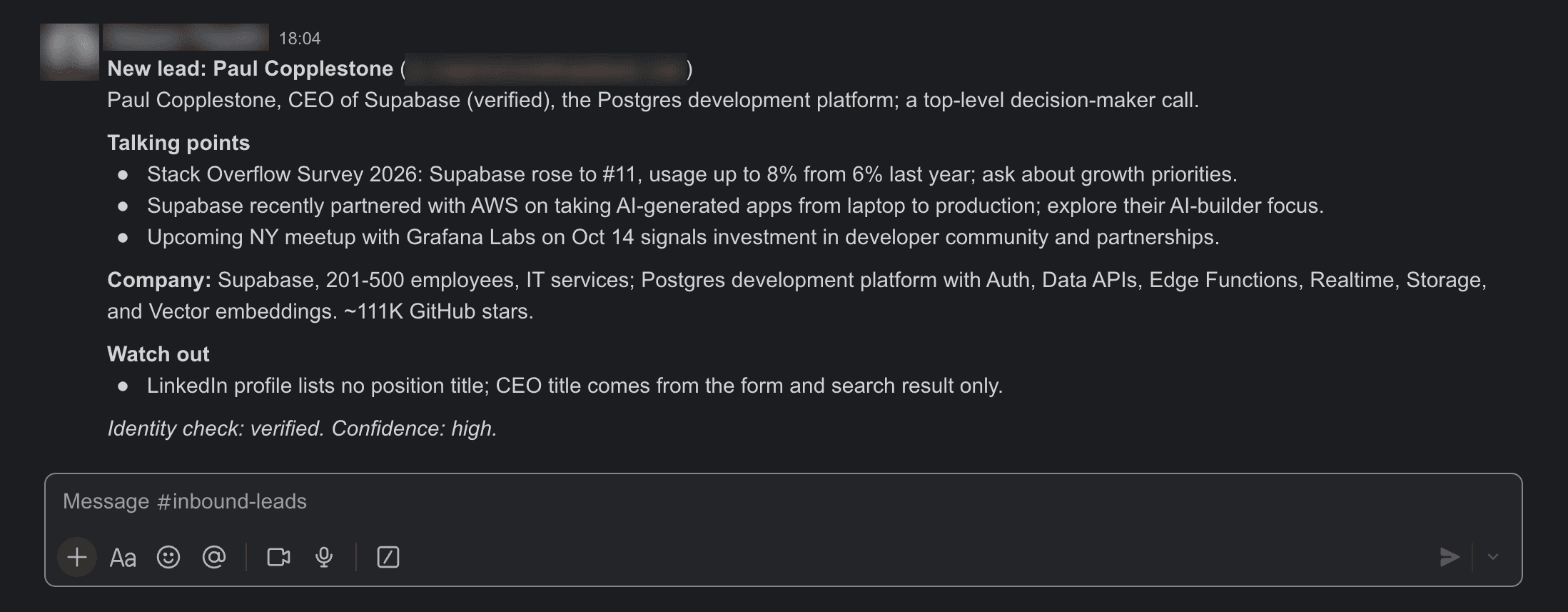Open the slash shortcuts menu

(388, 557)
